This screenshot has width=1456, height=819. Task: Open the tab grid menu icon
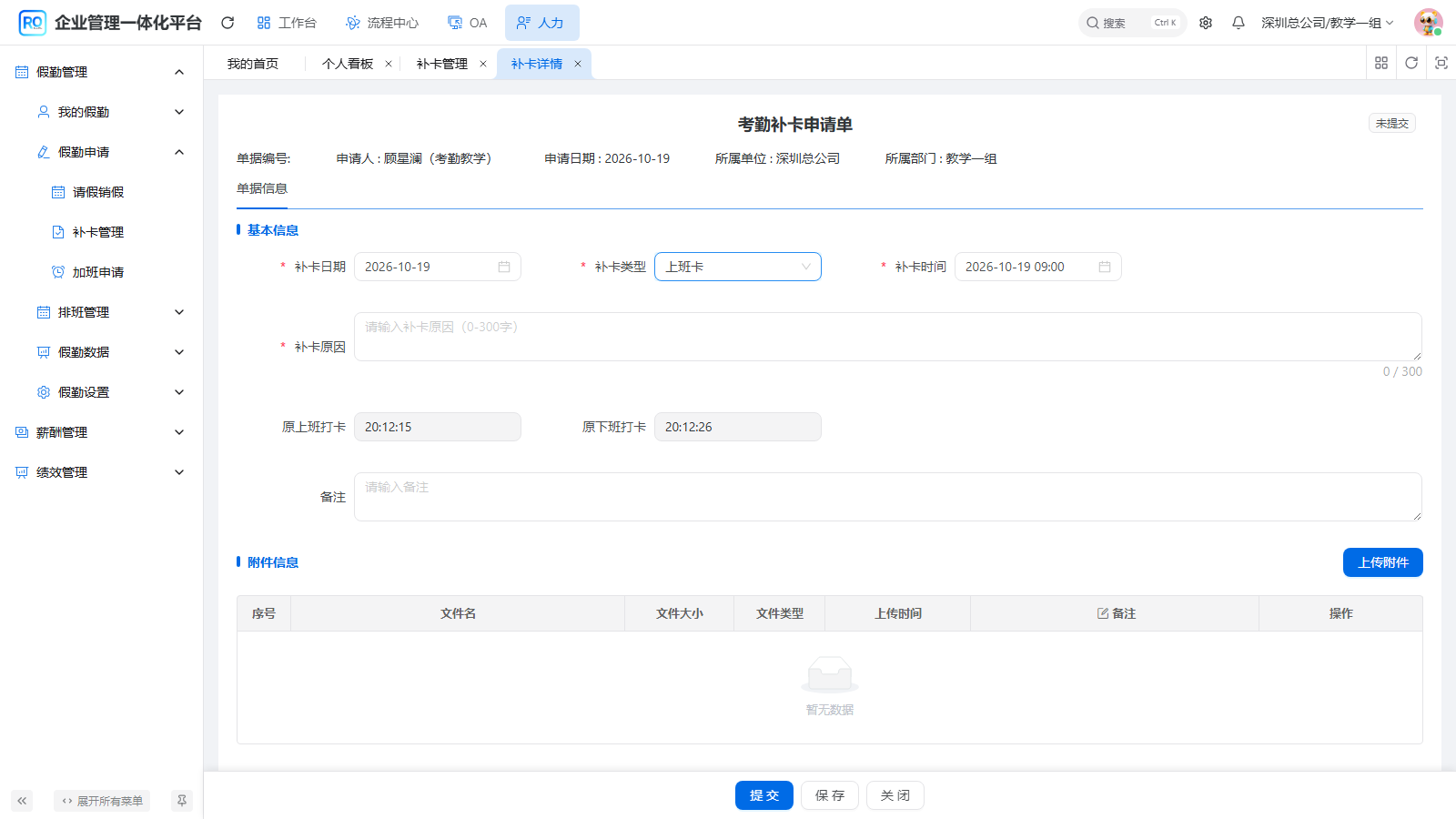[1381, 63]
